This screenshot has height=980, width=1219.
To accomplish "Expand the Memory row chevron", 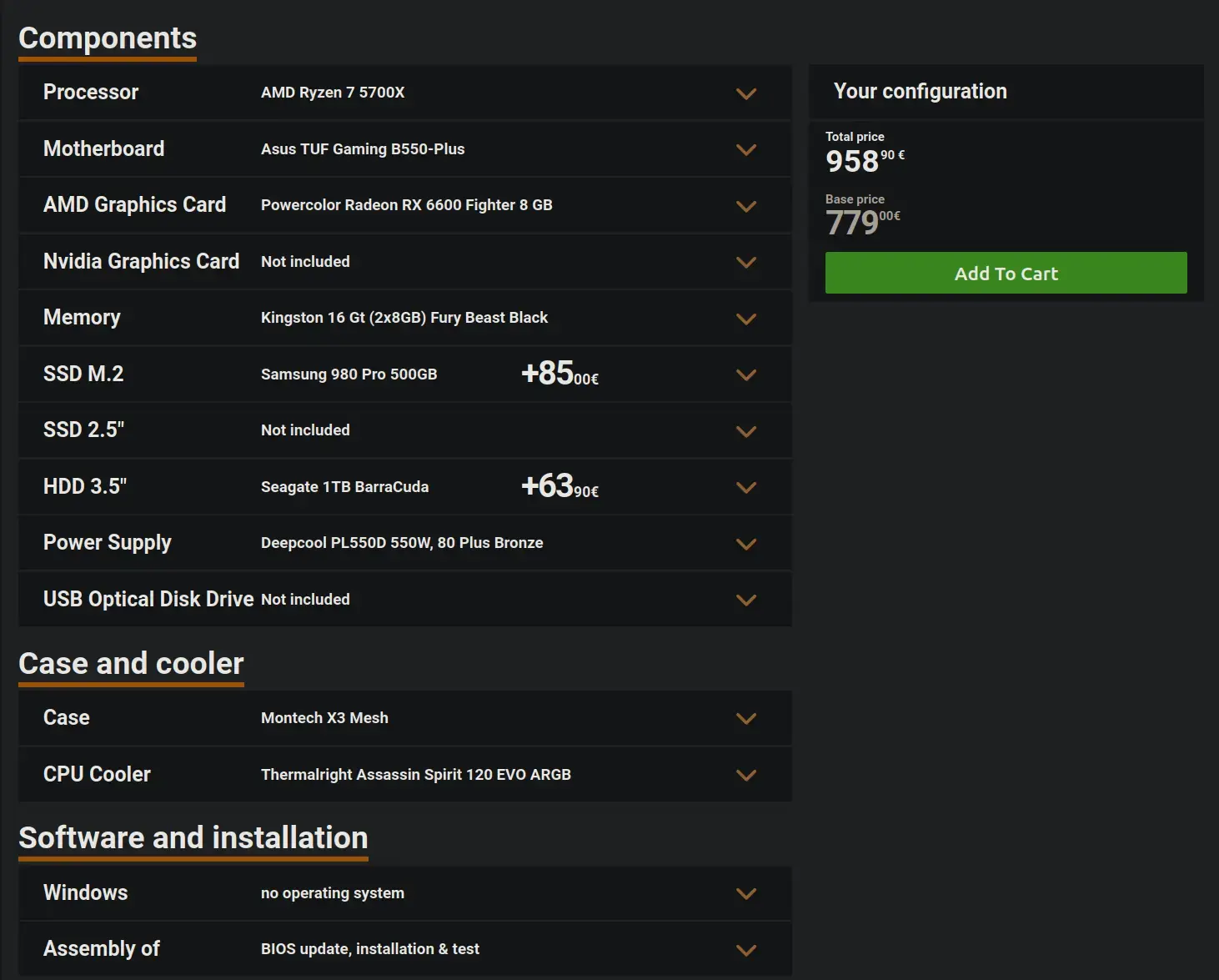I will [x=746, y=319].
